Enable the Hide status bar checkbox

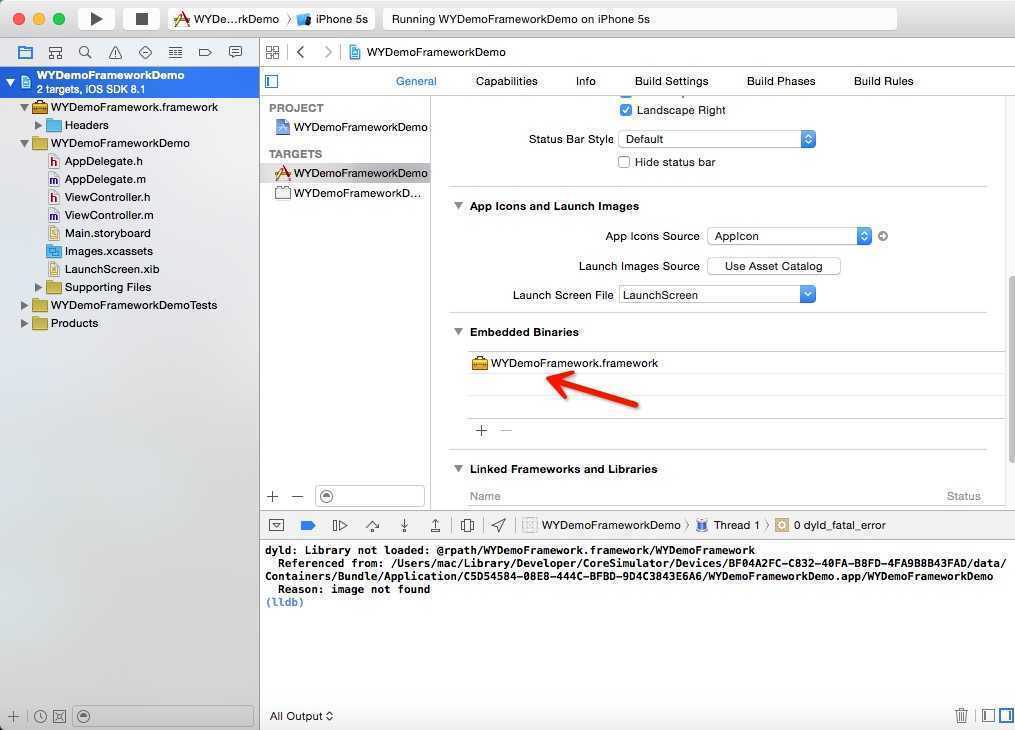click(624, 162)
